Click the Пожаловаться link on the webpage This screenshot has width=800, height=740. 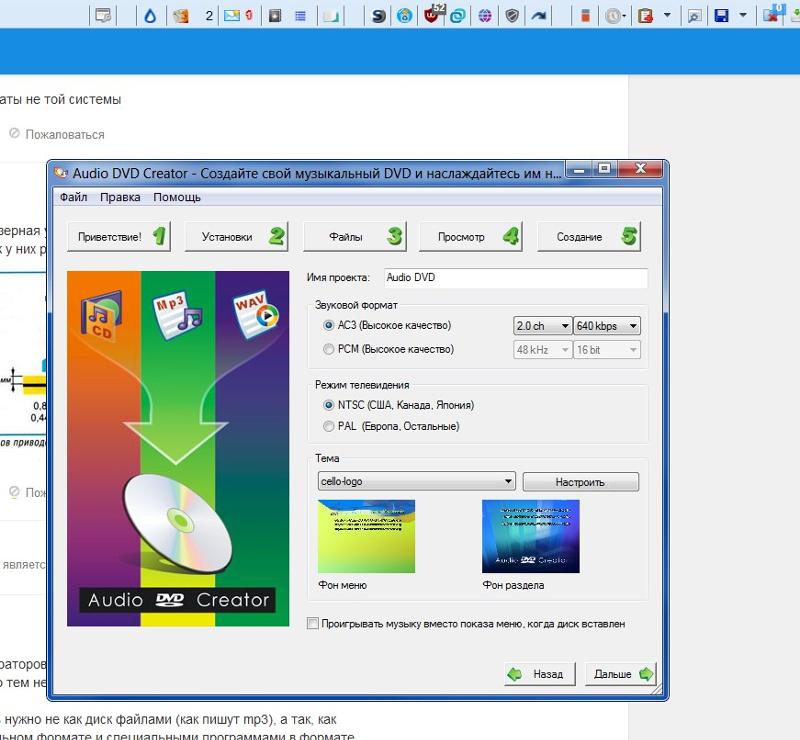65,135
